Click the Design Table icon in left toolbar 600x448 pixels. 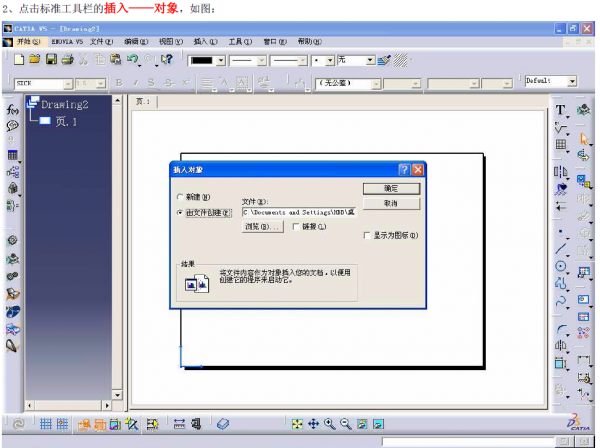(13, 155)
